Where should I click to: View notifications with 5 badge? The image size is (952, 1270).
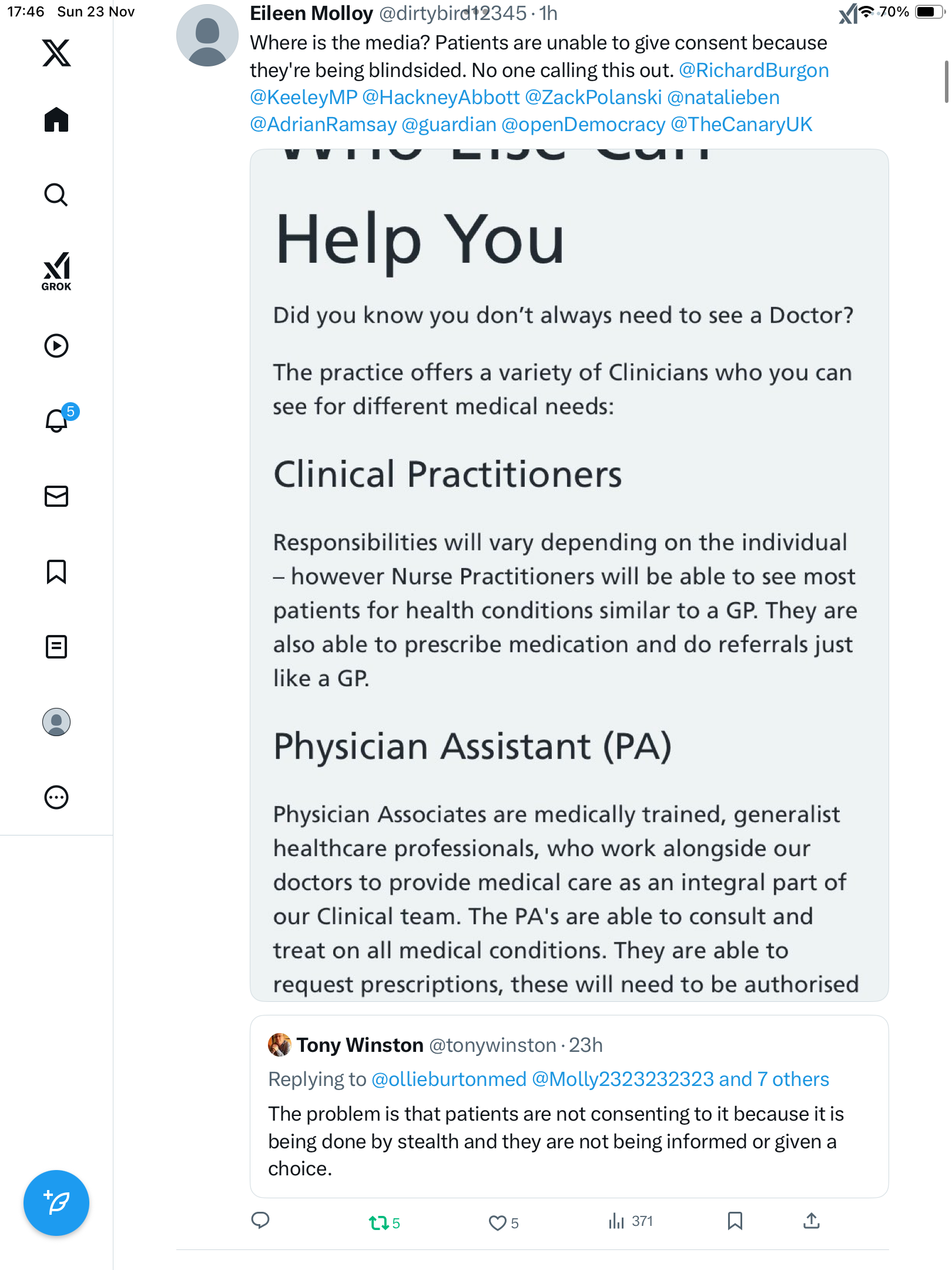(x=58, y=420)
